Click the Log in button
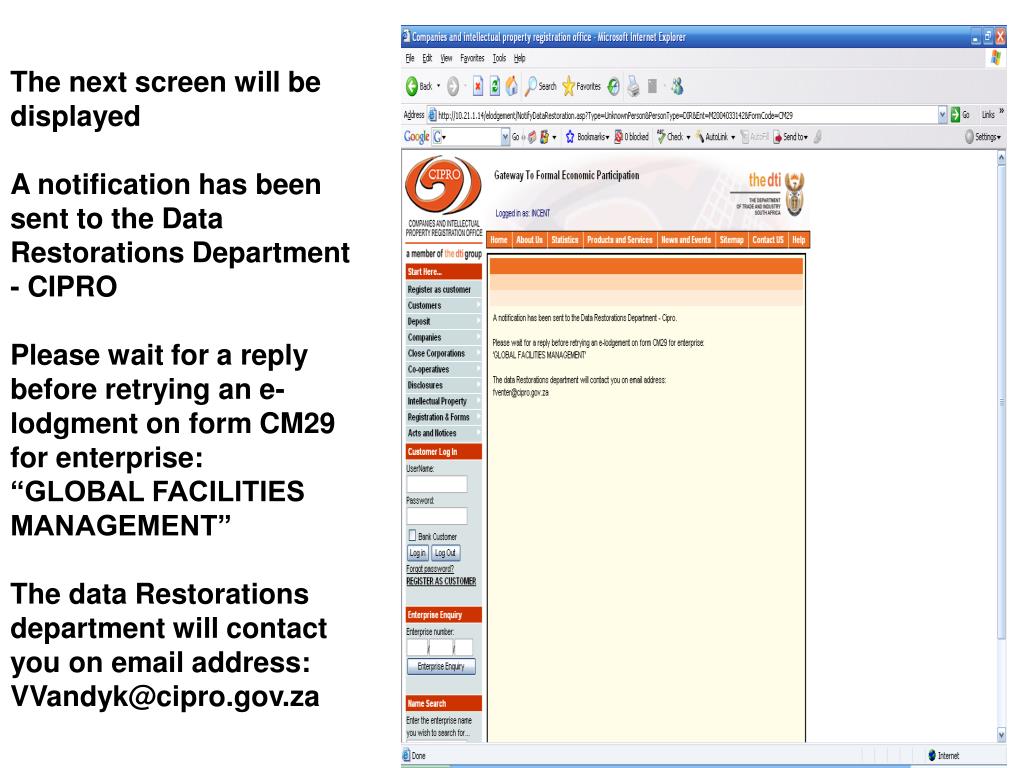Image resolution: width=1024 pixels, height=768 pixels. point(417,553)
